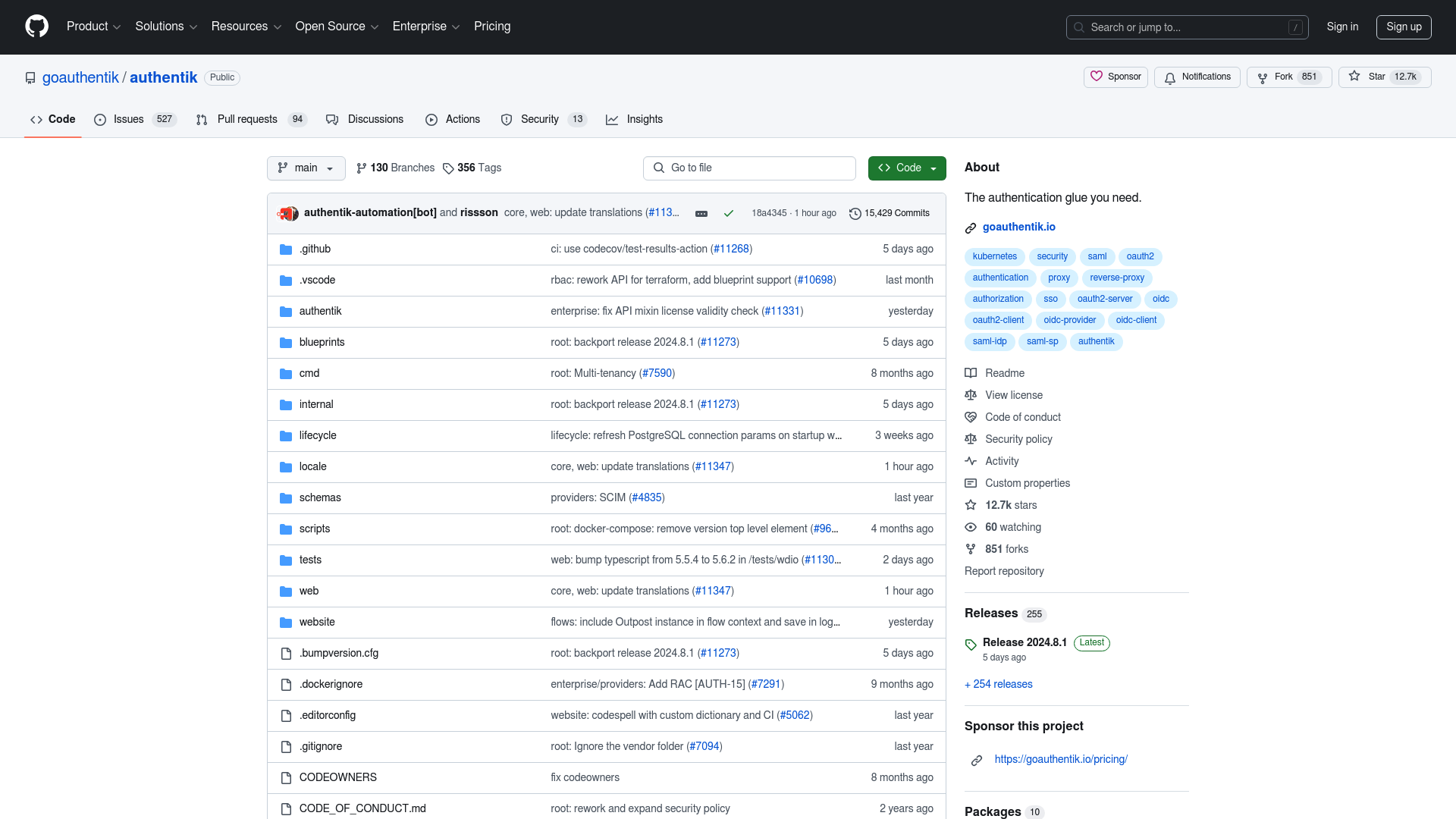Click the Go to file button
1456x819 pixels.
tap(749, 167)
